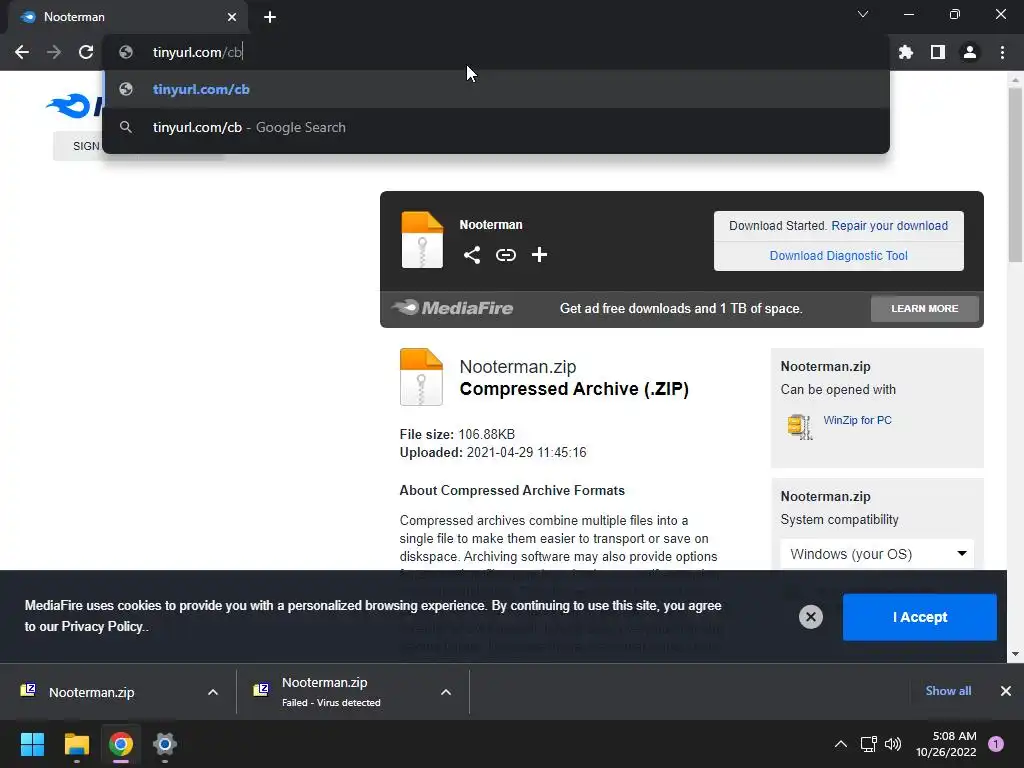Expand options for failed Nooterman.zip download
This screenshot has height=768, width=1024.
(x=446, y=692)
